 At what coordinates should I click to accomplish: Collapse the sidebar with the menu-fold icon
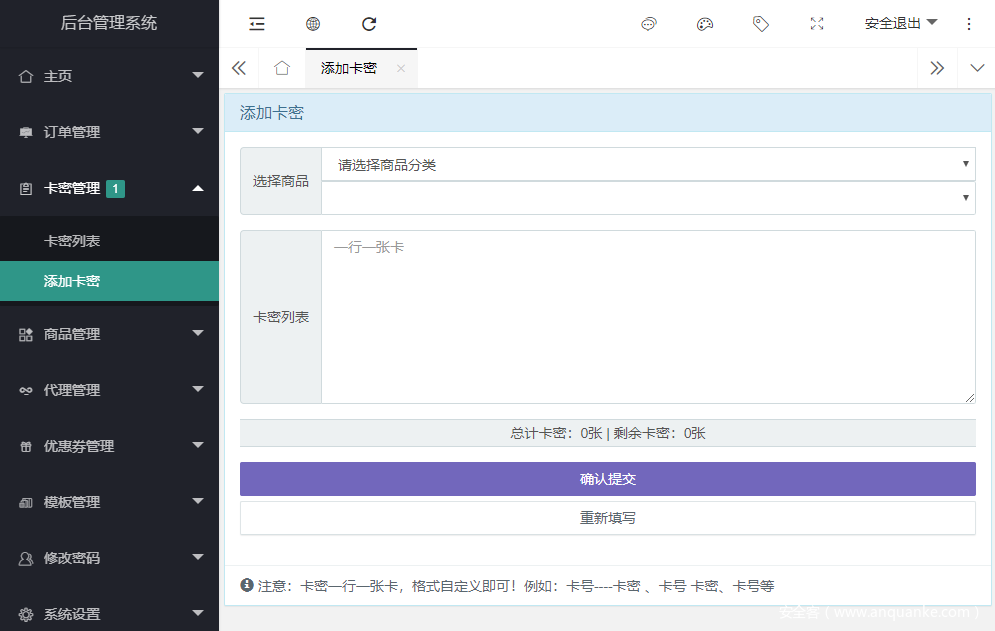(257, 24)
